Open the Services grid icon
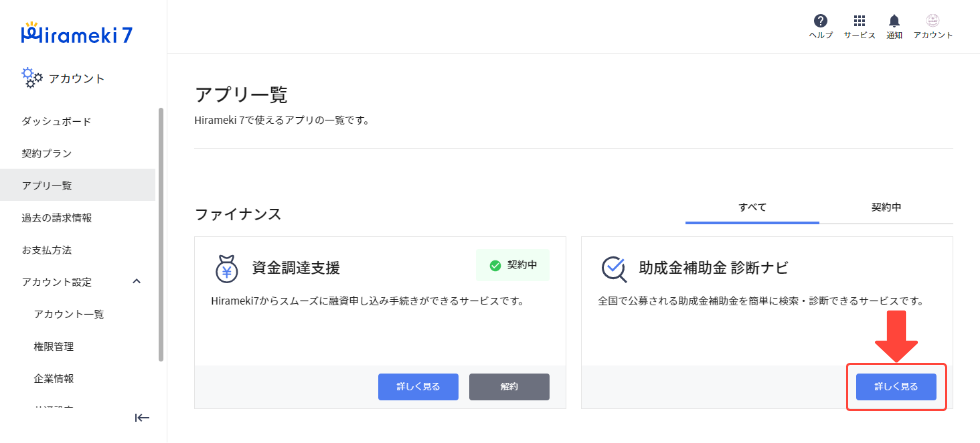Screen dimensions: 980x443 tap(859, 21)
